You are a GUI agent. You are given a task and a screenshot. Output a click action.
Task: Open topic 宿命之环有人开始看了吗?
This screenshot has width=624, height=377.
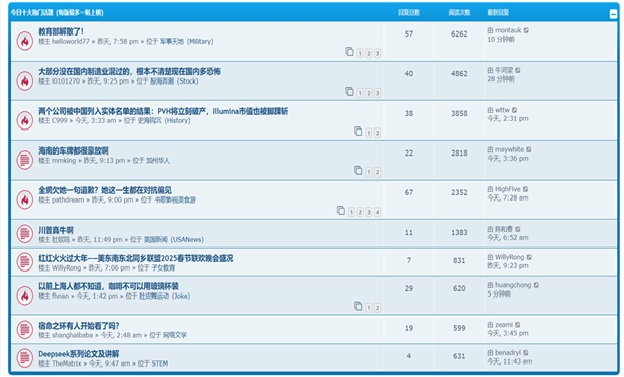coord(79,326)
